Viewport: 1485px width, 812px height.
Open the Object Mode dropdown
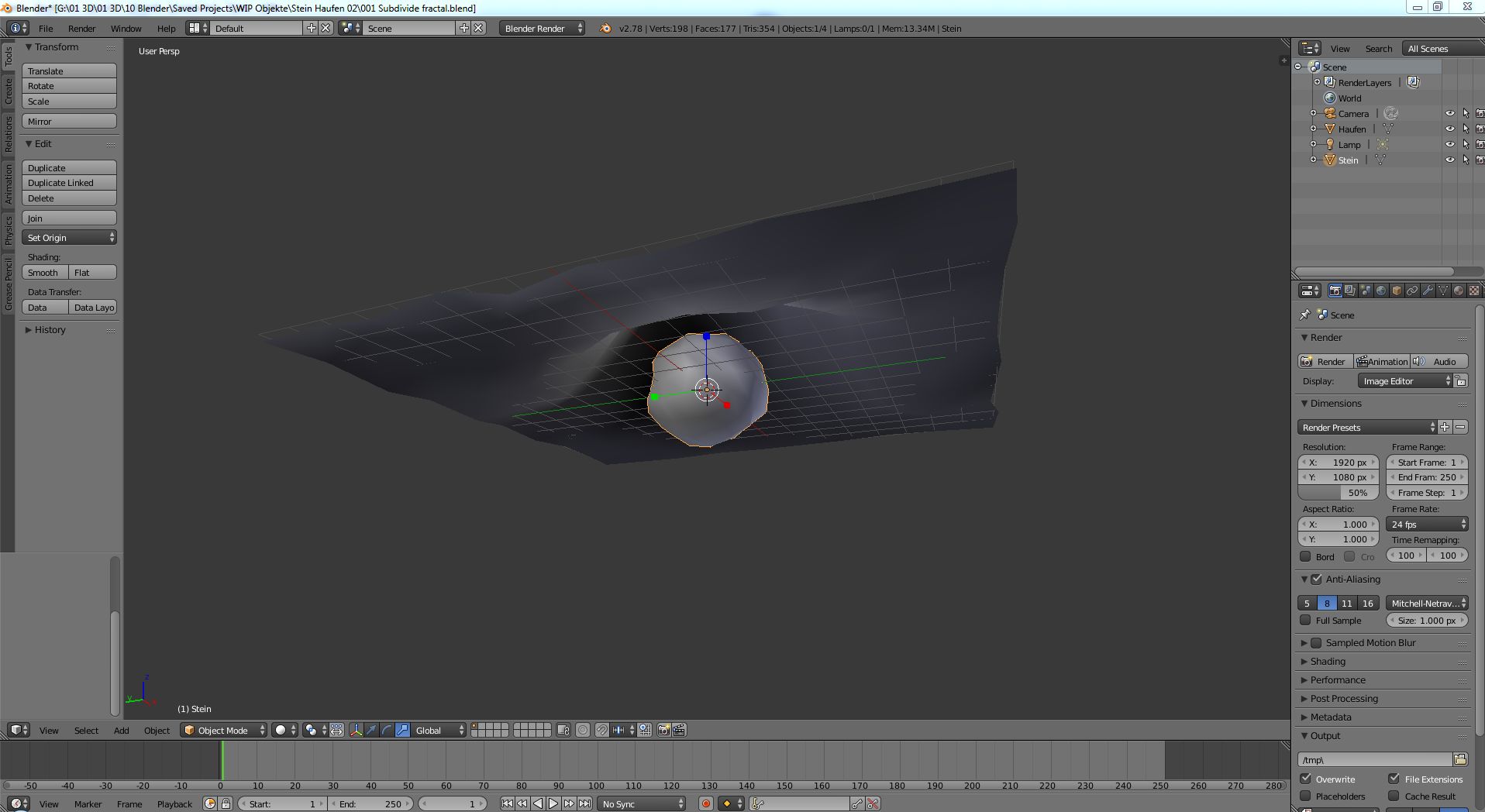(x=223, y=730)
